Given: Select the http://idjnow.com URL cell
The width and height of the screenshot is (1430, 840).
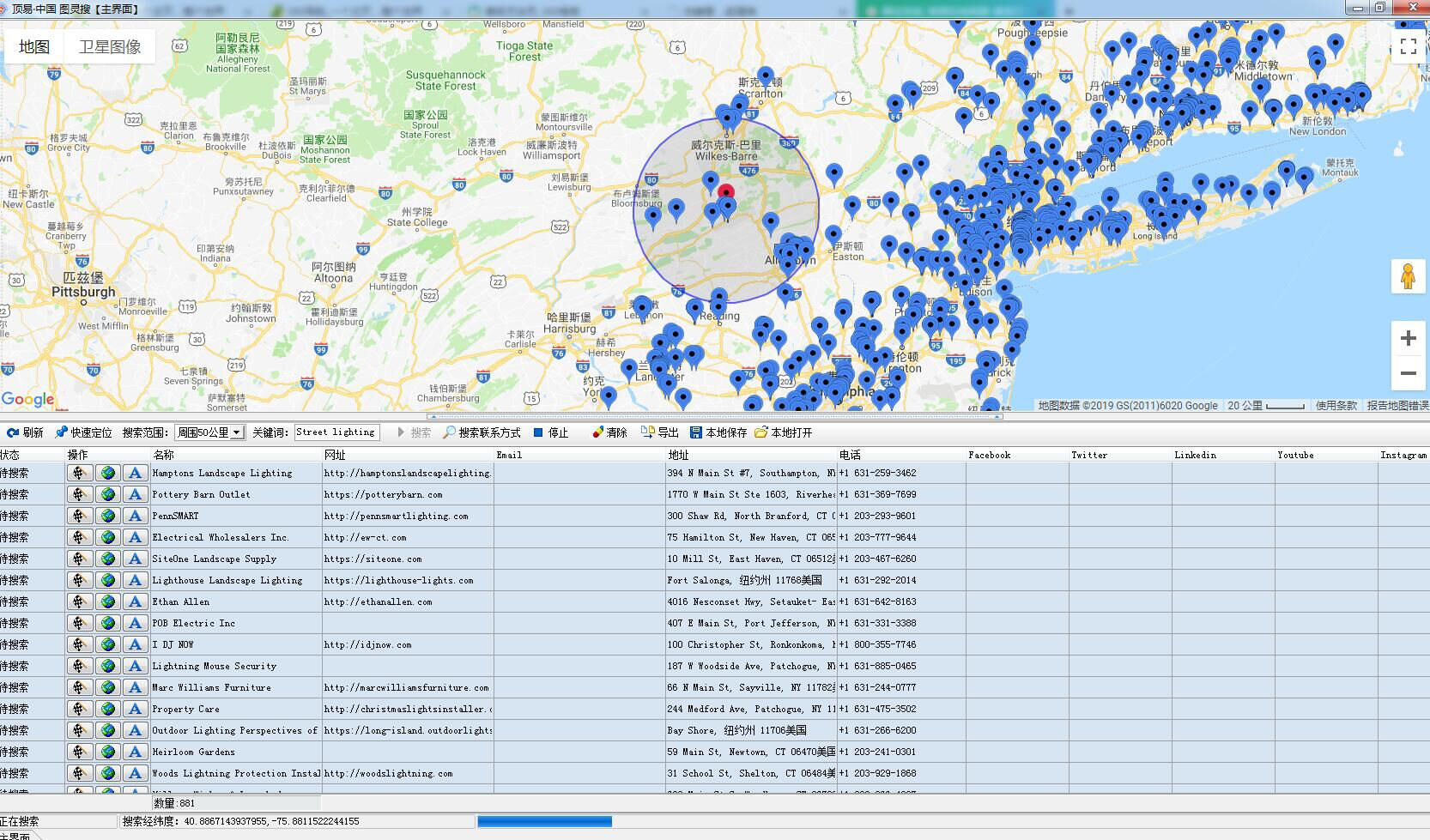Looking at the screenshot, I should 408,644.
